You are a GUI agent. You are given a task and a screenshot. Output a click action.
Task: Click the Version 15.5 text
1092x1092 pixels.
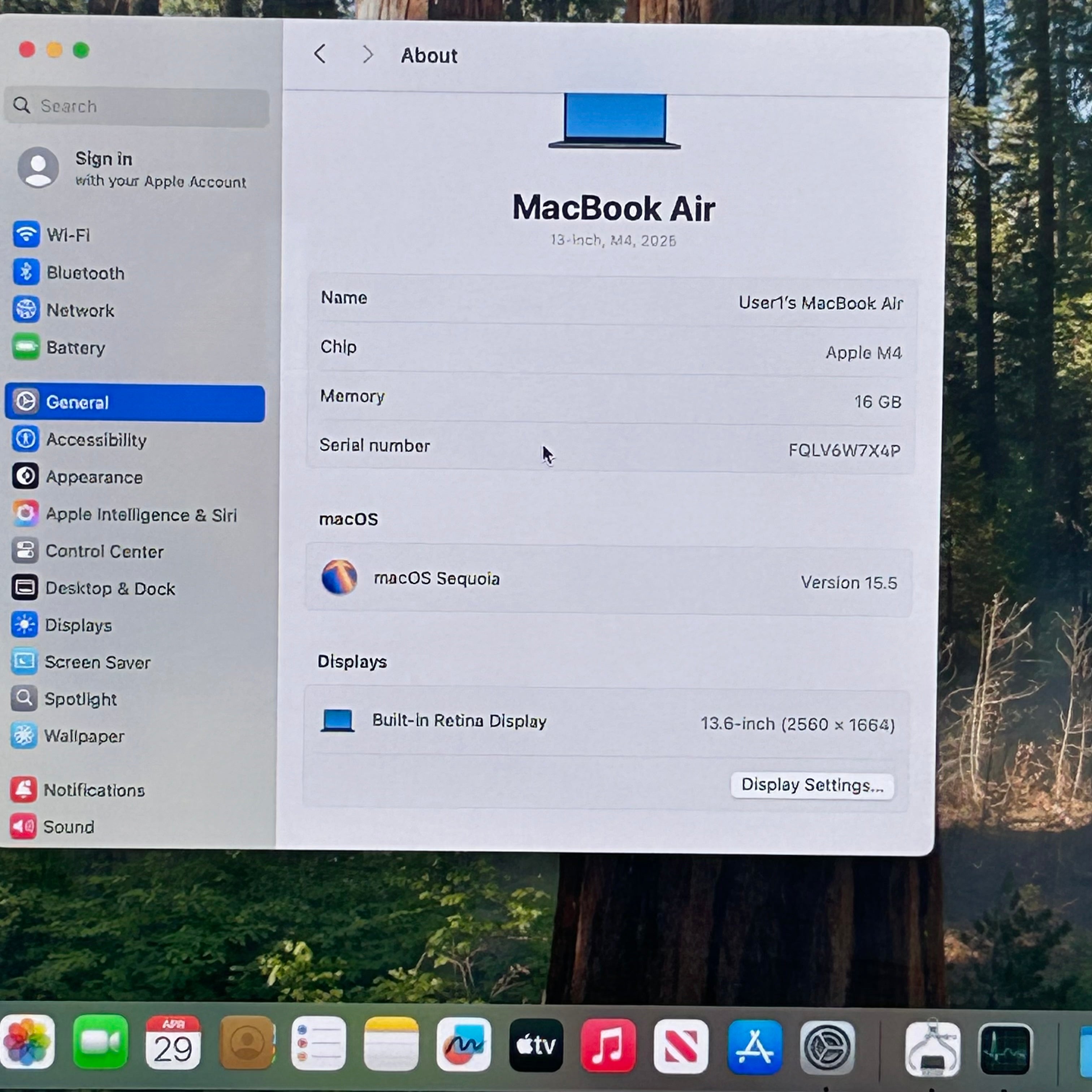tap(848, 583)
